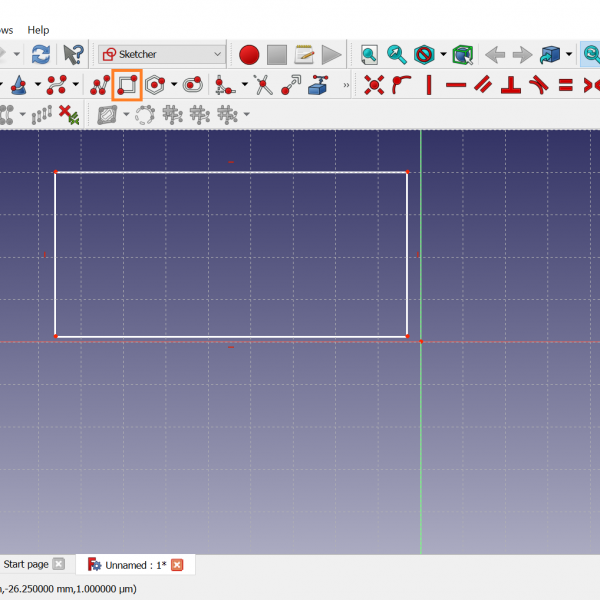Screen dimensions: 600x600
Task: Apply the Vertical constraint
Action: click(x=429, y=85)
